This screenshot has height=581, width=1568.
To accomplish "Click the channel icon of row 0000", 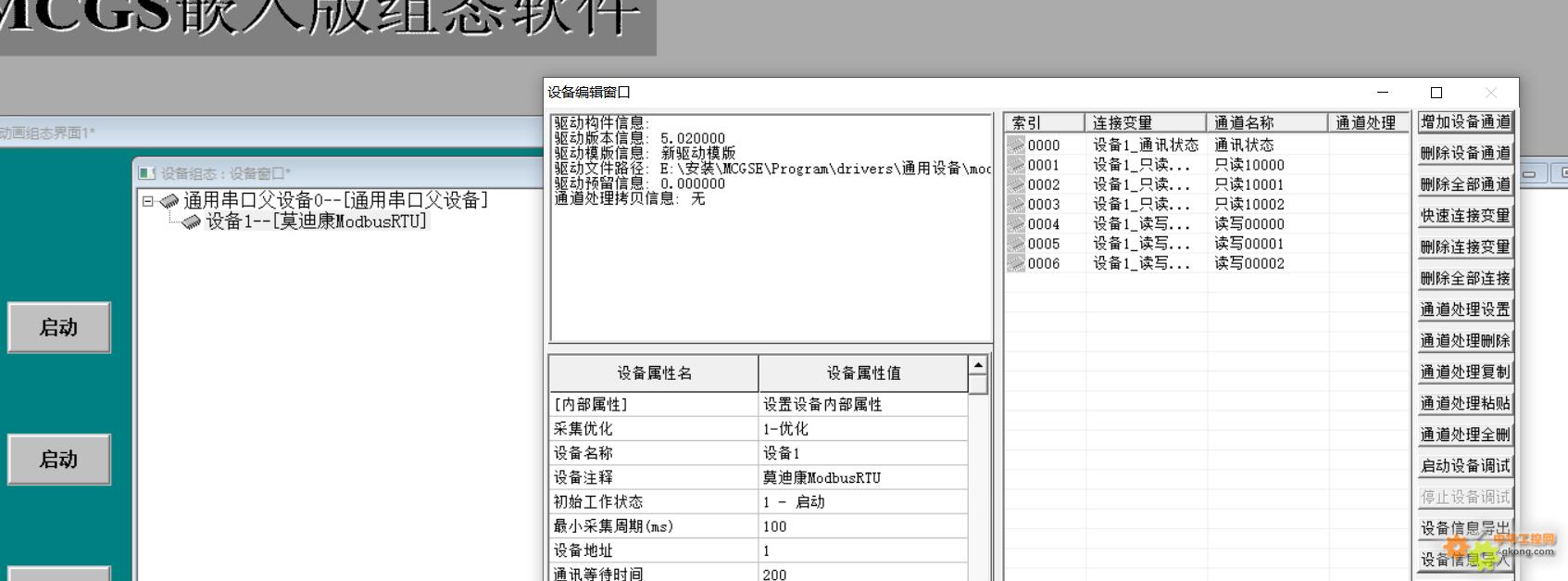I will click(1016, 145).
